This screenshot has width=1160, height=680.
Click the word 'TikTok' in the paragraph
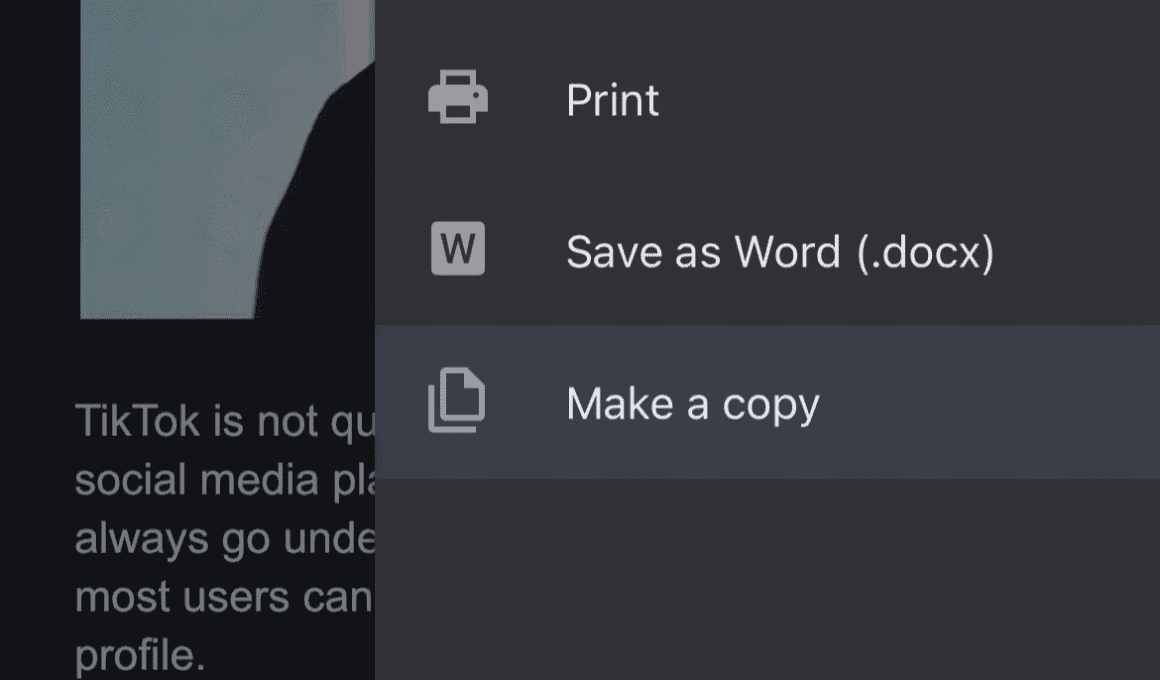click(x=138, y=420)
